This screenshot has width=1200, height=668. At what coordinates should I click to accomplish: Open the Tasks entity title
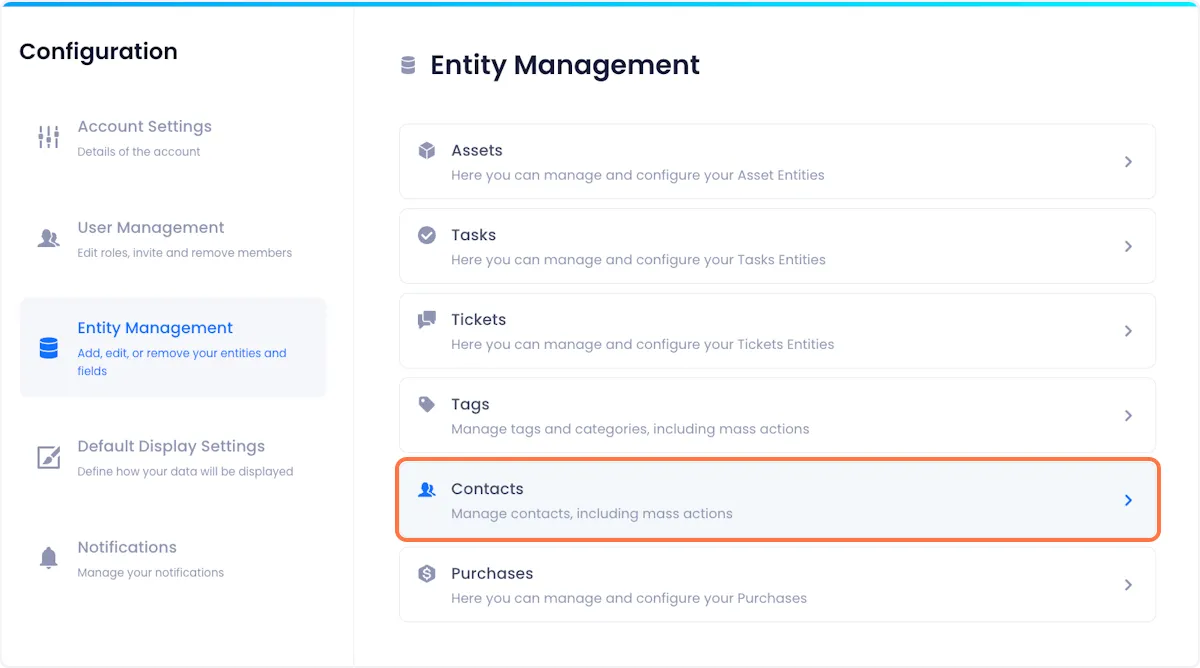(x=474, y=235)
